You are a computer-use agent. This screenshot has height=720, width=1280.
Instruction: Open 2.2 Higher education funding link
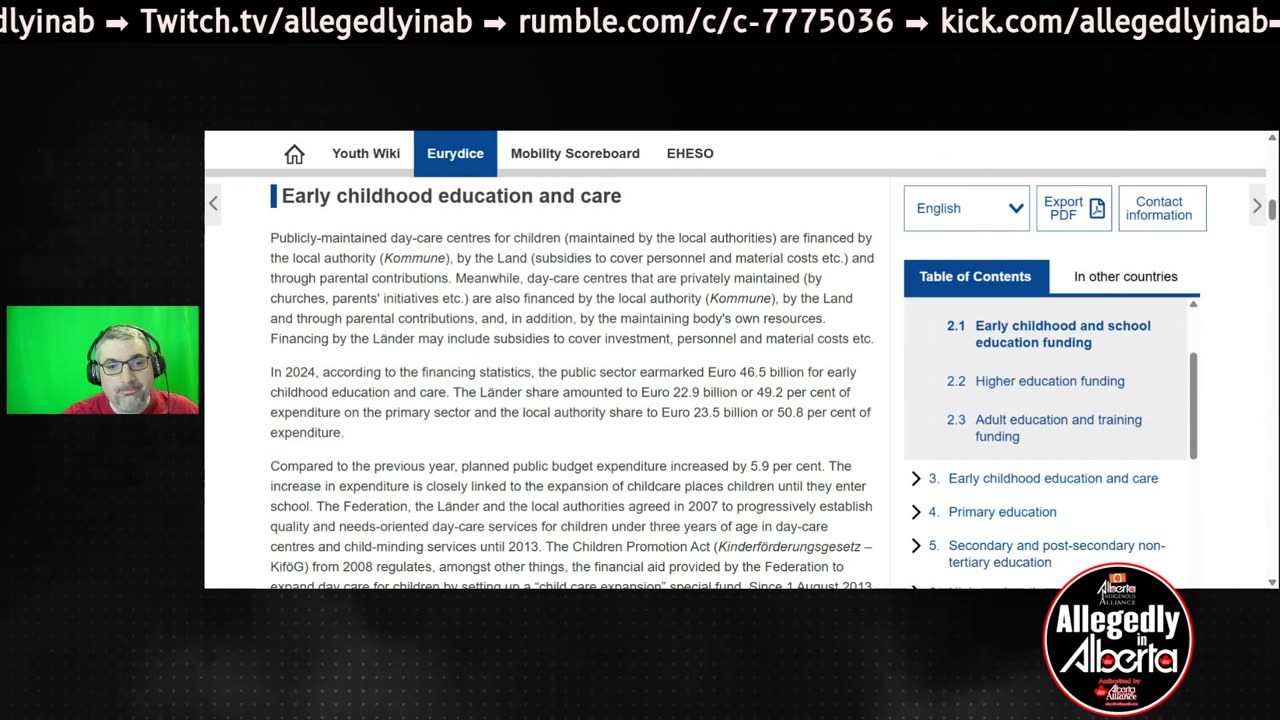1049,381
